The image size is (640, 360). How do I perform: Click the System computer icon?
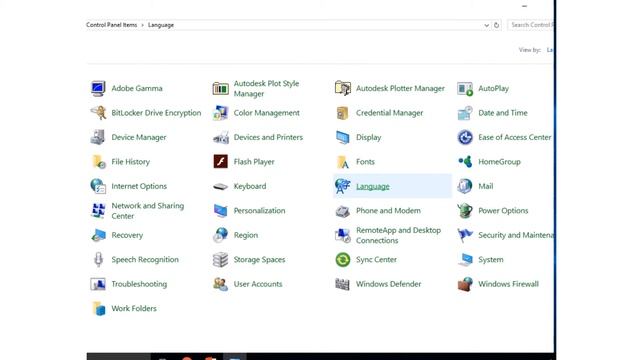(465, 260)
